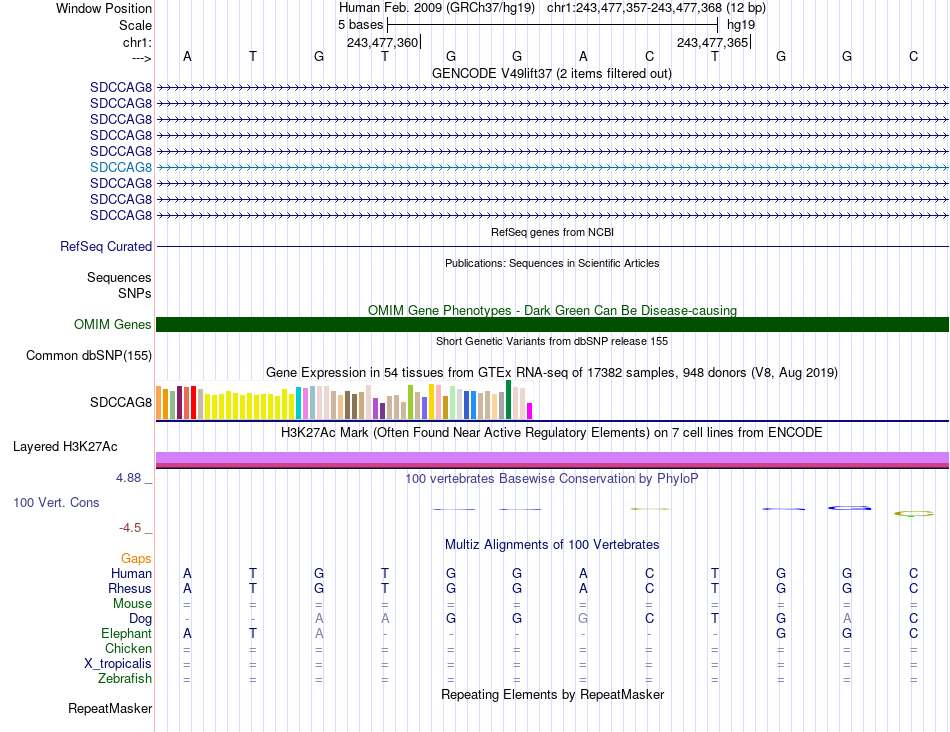Click the Human Feb. 2009 (GRCh37/hg19) assembly title

pos(437,8)
